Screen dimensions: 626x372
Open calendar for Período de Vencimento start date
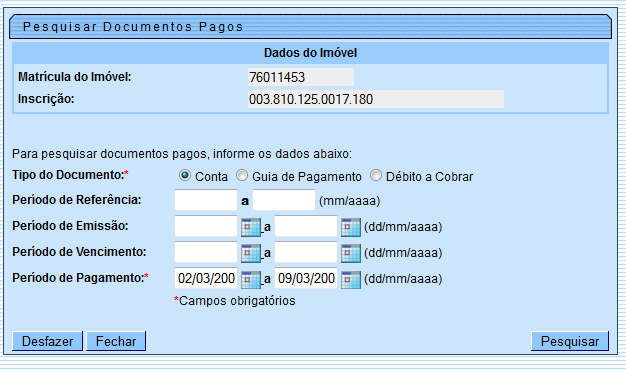[251, 253]
